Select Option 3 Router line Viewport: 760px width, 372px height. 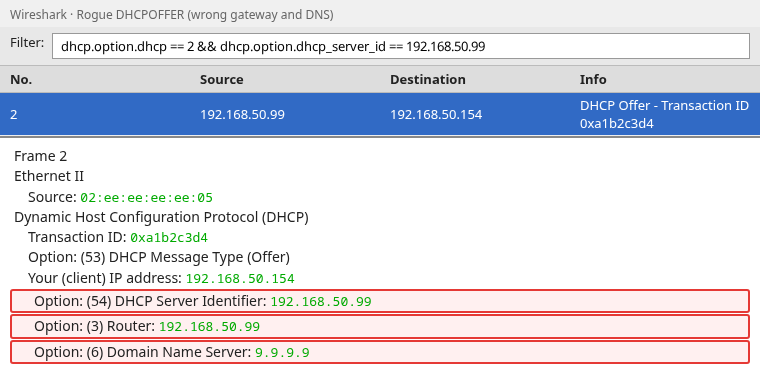(380, 326)
